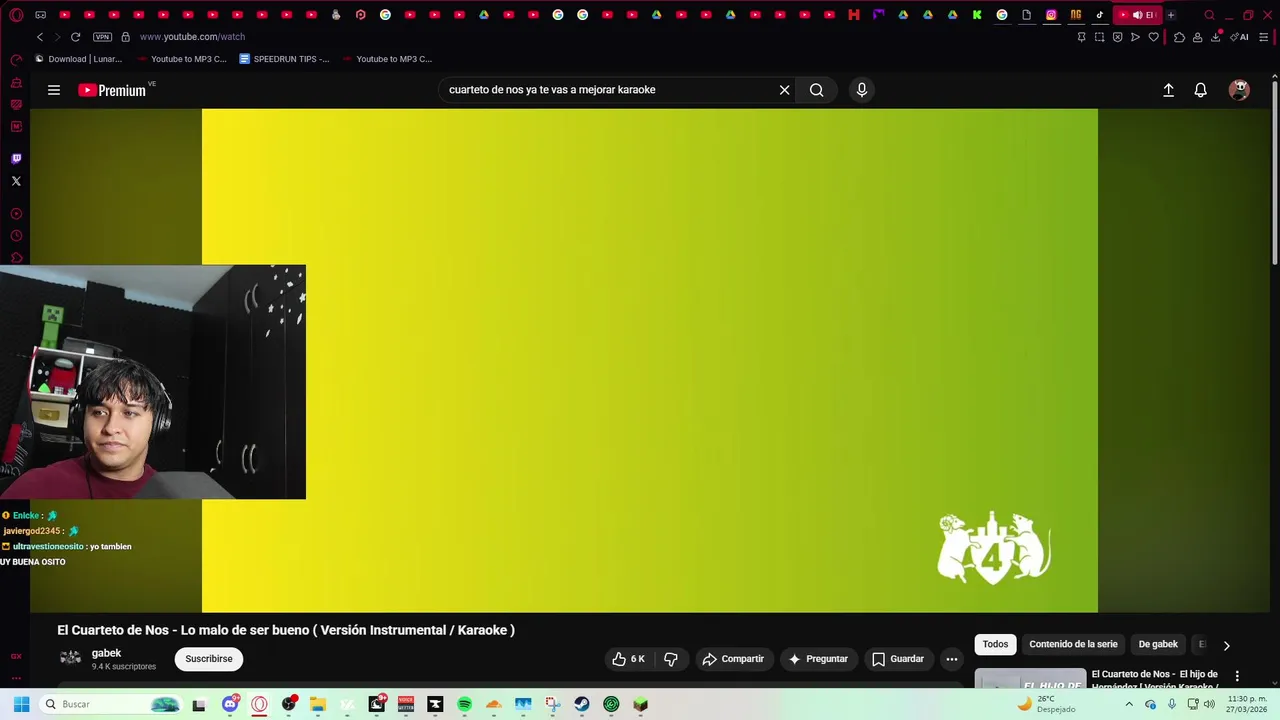Open Steam from the taskbar
Screen dimensions: 1280x720
tap(582, 704)
